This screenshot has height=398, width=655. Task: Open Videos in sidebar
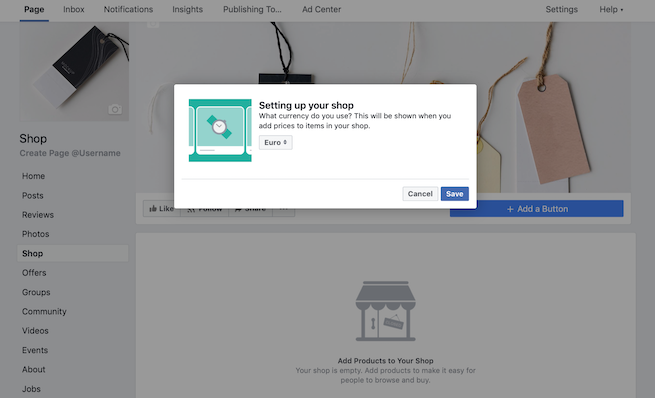[x=35, y=331]
